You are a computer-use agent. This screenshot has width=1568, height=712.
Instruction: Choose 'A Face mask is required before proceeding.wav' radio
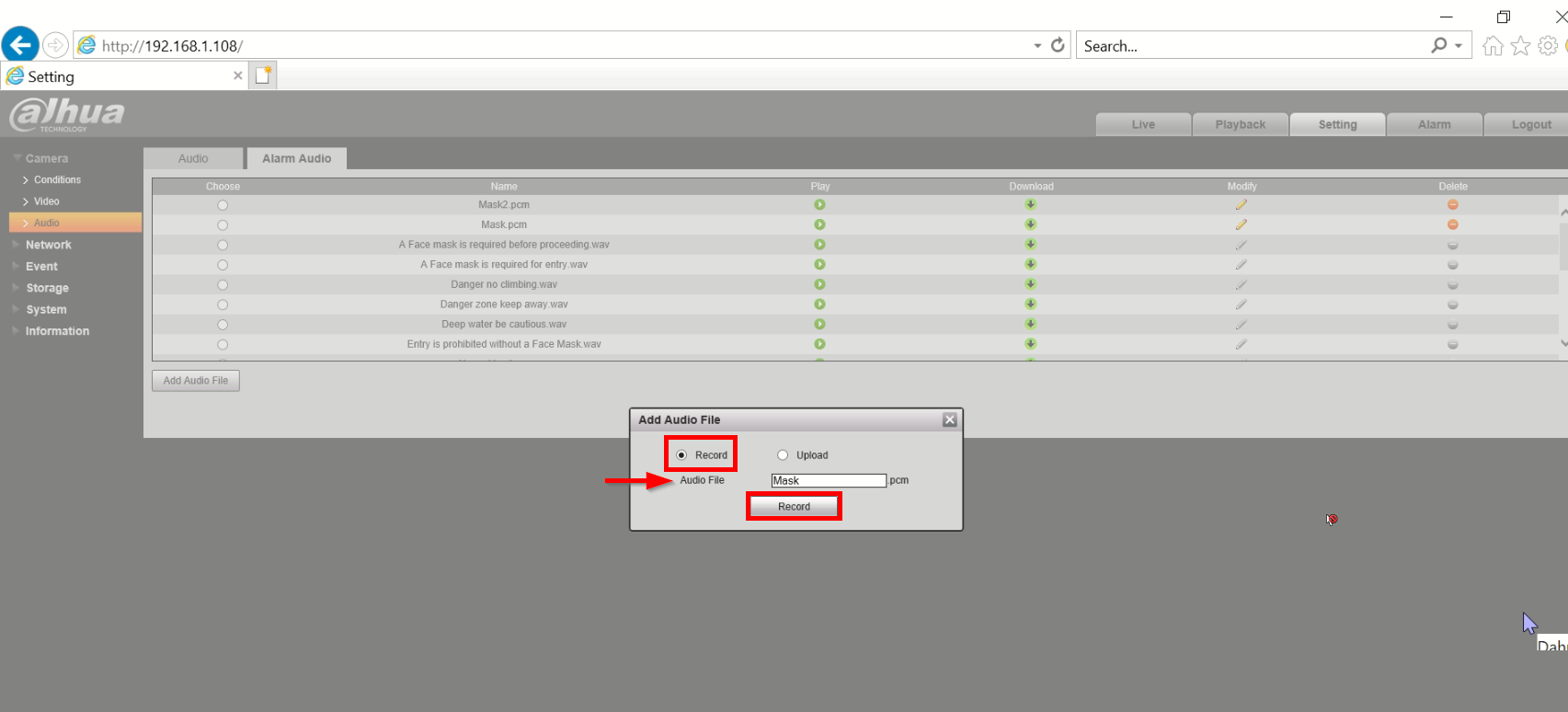coord(223,245)
